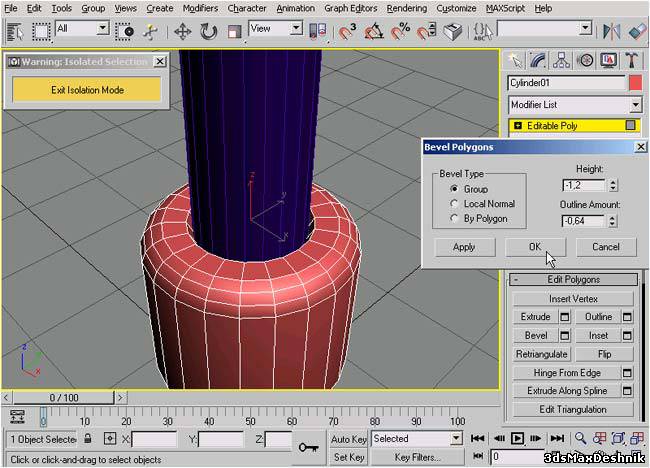Open Hinge From Edge settings box
Viewport: 650px width, 468px height.
pos(627,373)
